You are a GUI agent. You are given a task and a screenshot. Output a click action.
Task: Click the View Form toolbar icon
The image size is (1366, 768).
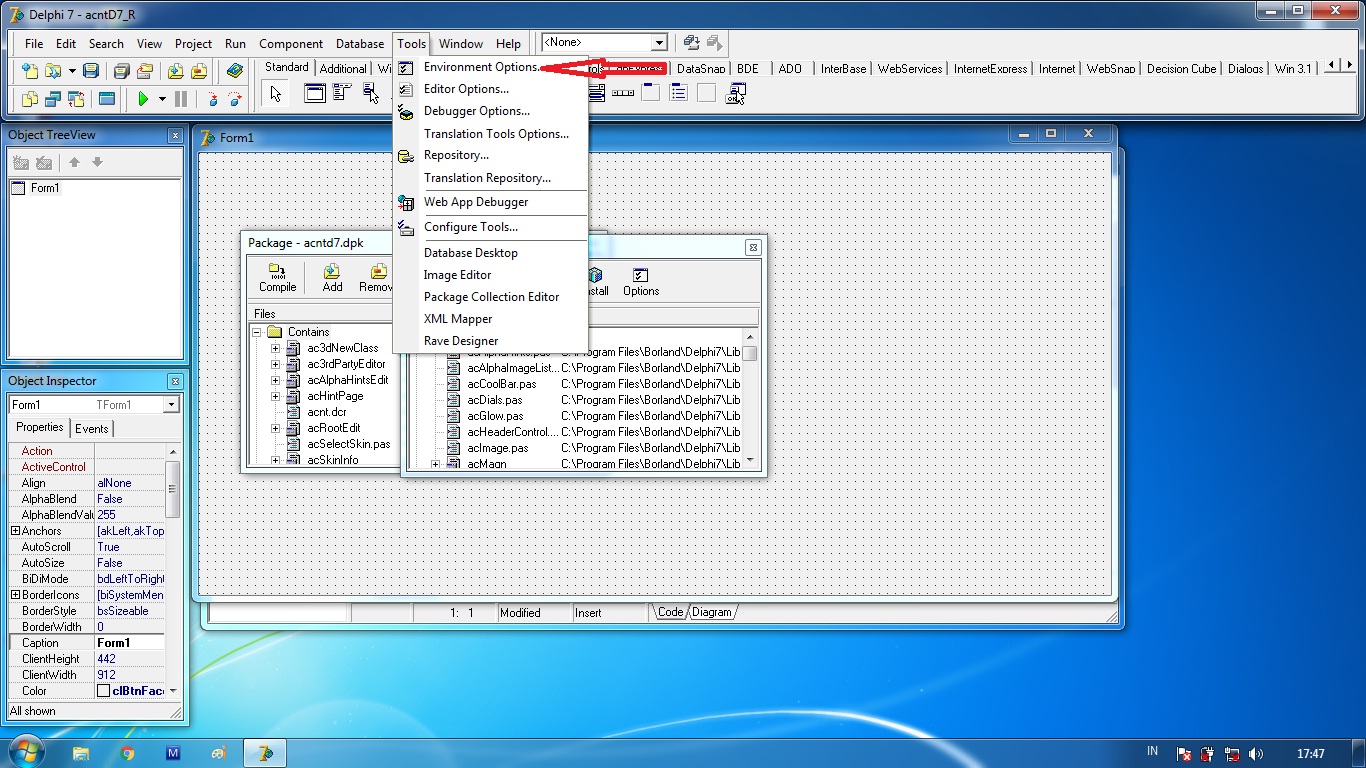pyautogui.click(x=53, y=99)
